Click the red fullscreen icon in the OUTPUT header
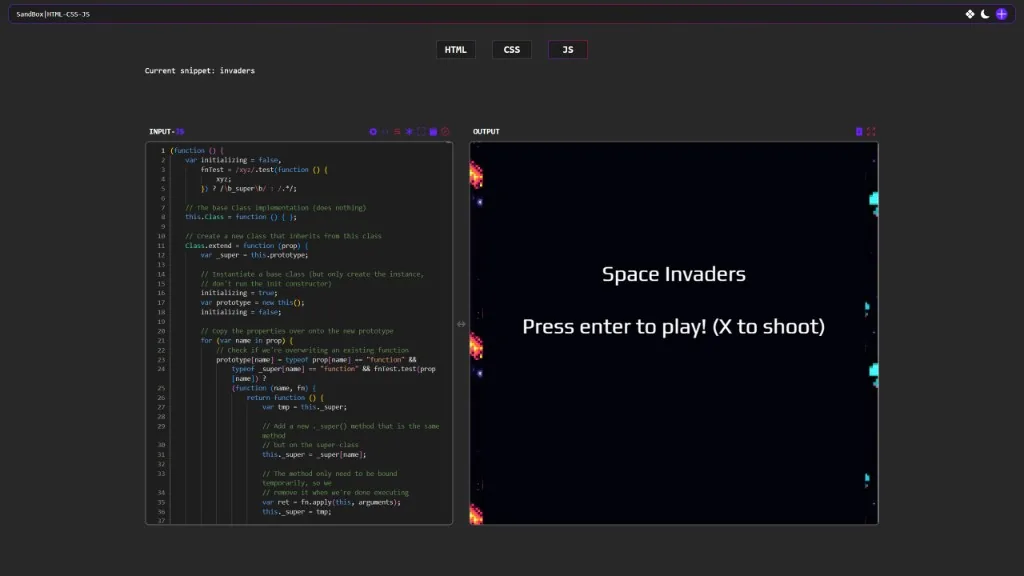 [x=871, y=131]
